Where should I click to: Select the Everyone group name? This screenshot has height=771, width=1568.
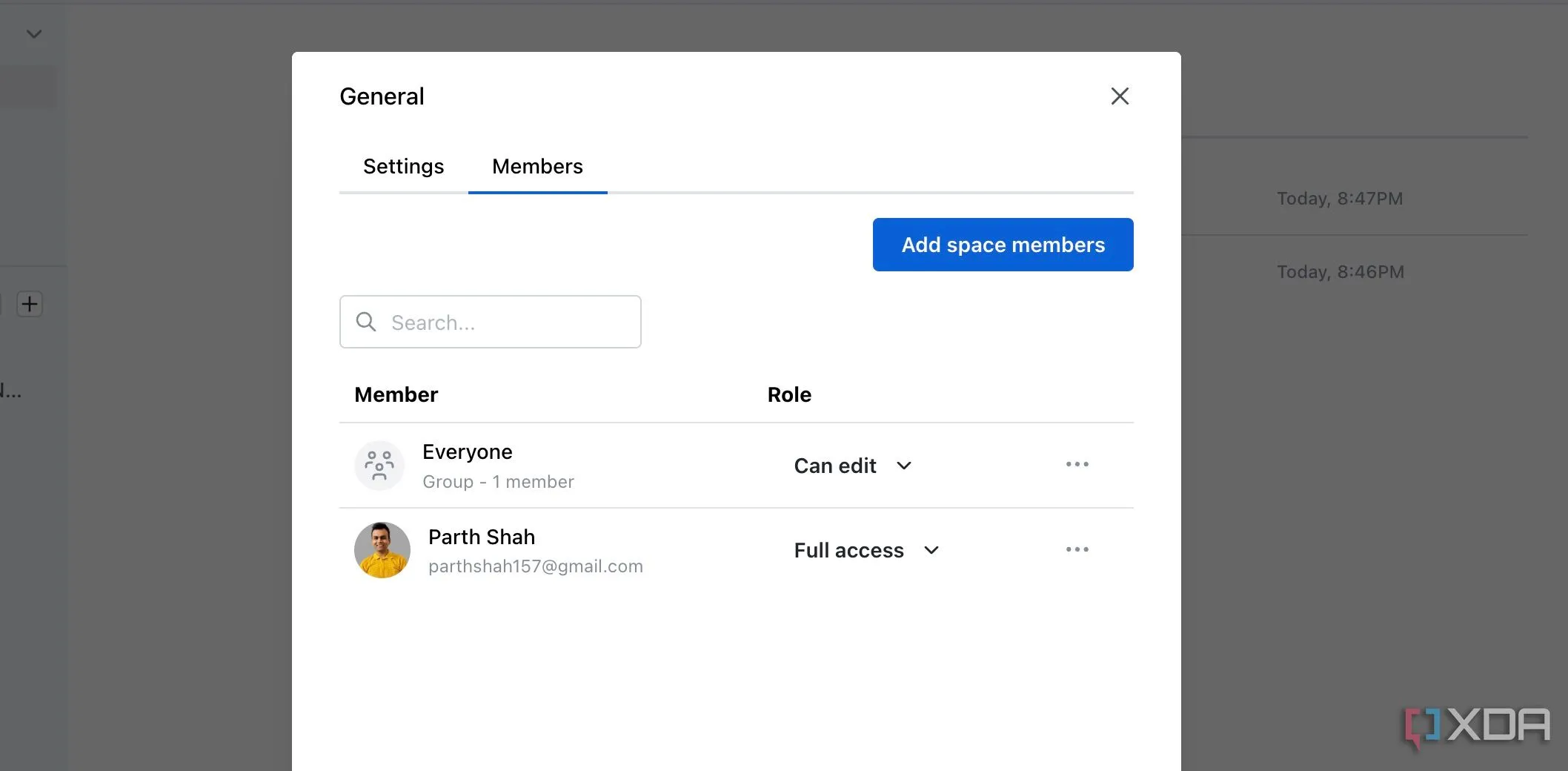tap(467, 452)
